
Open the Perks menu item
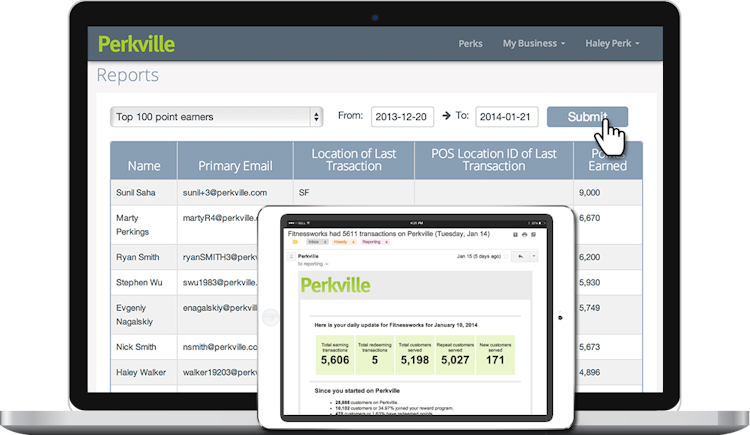[x=470, y=44]
